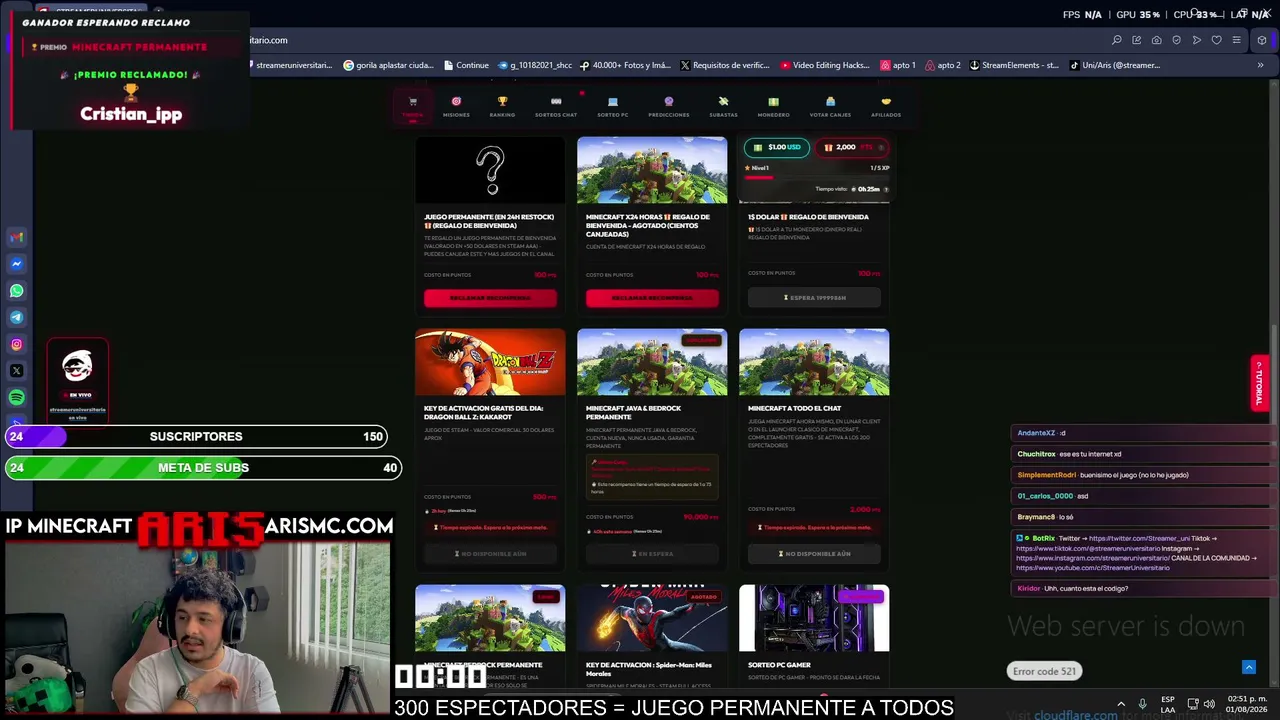This screenshot has height=720, width=1280.
Task: Open the extensions cube icon
Action: (1262, 40)
